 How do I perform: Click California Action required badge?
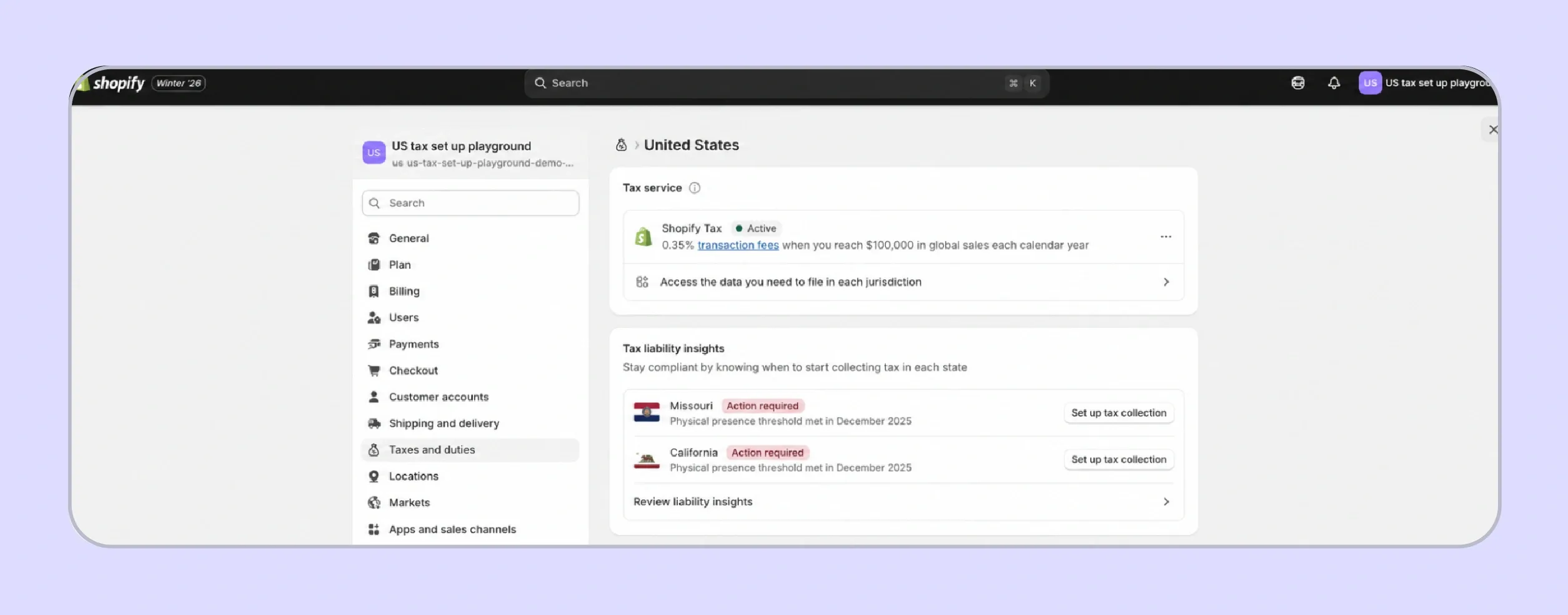coord(767,453)
